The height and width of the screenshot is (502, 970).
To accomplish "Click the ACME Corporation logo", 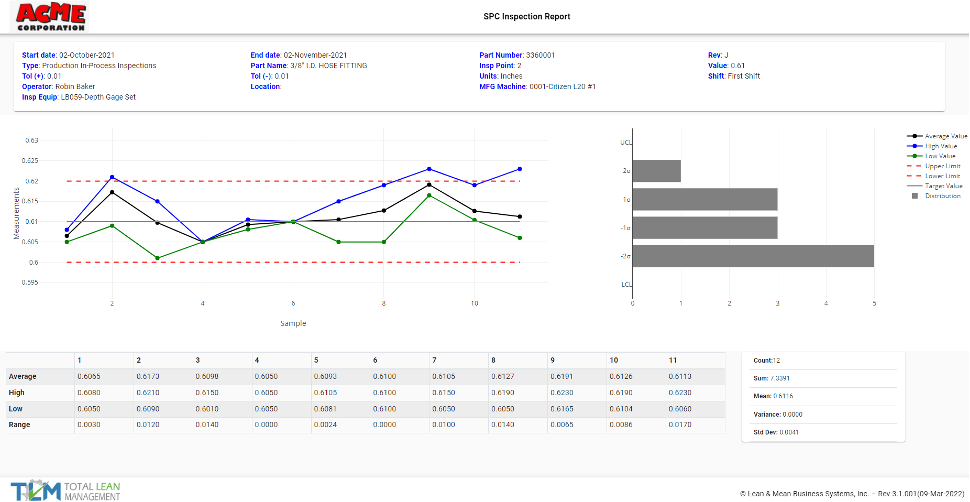I will (x=51, y=17).
